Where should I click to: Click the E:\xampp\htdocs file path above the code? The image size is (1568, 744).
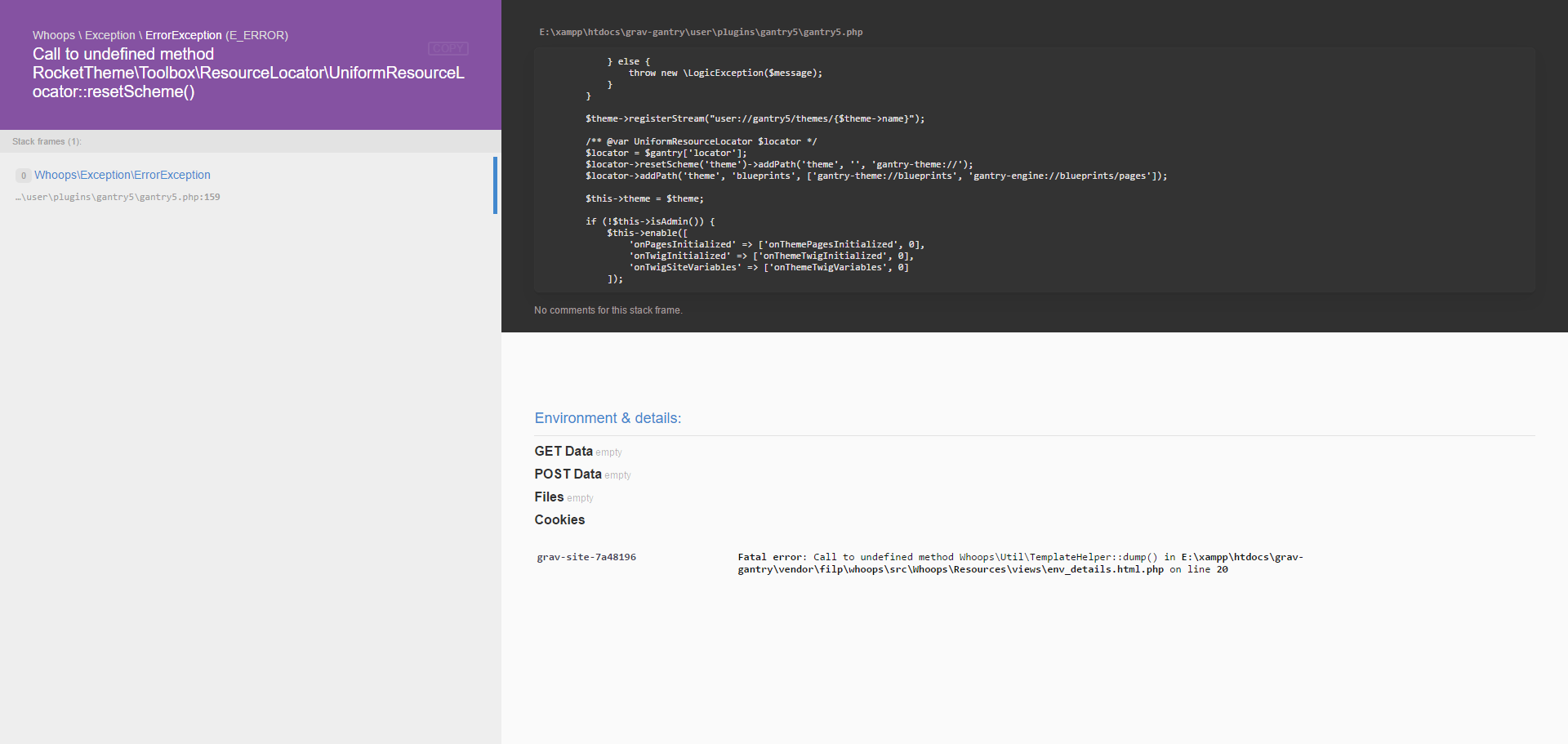click(x=701, y=33)
